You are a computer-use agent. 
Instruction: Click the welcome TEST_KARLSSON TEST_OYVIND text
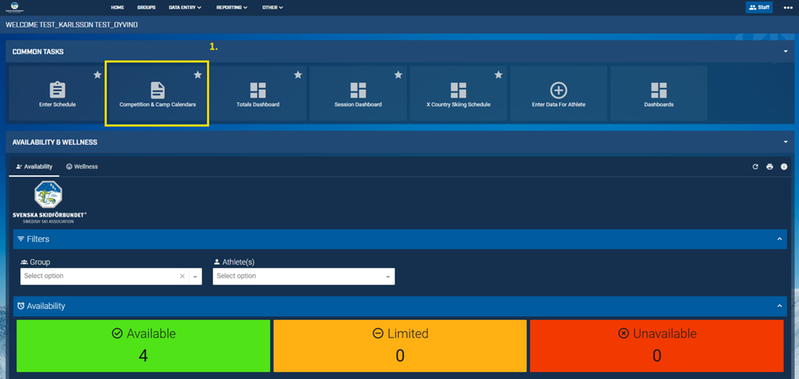(x=72, y=24)
